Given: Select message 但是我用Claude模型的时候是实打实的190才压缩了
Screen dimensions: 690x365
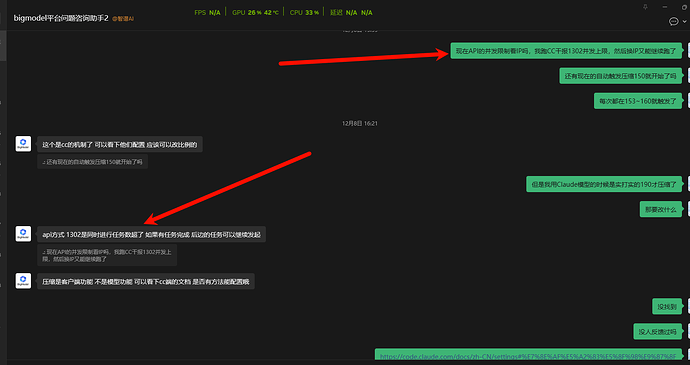Looking at the screenshot, I should point(604,184).
